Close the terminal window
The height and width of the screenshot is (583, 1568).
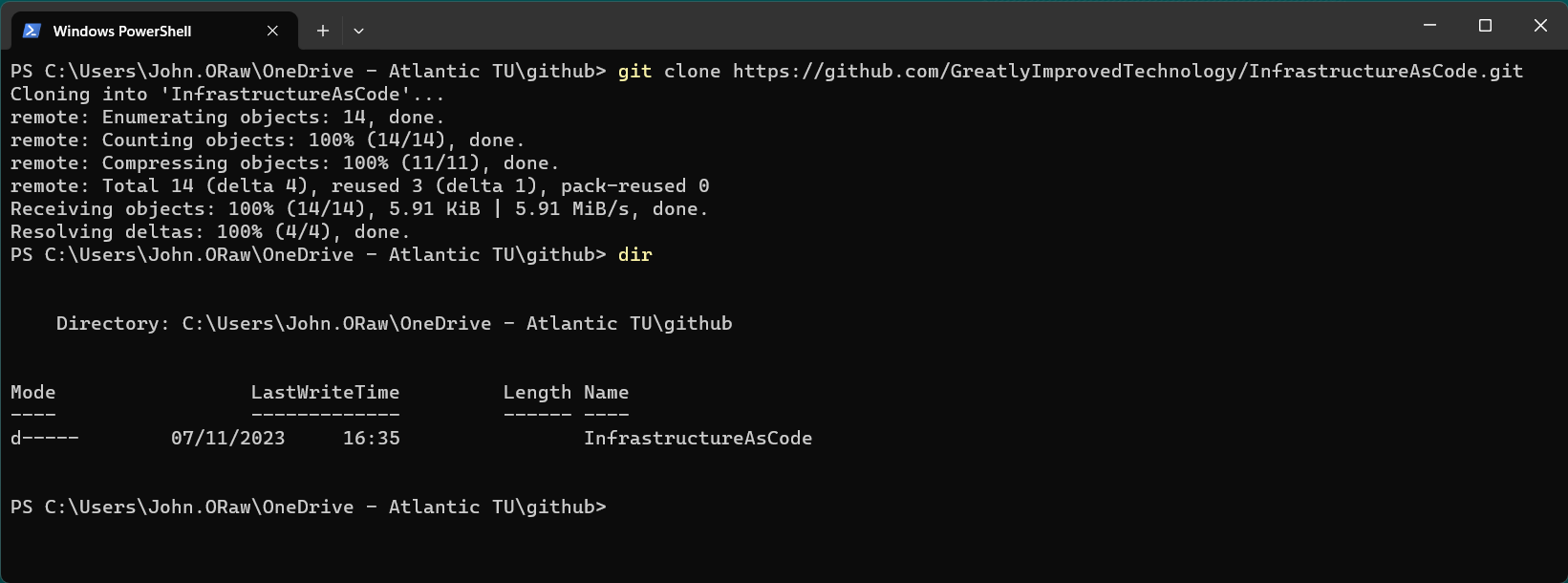pos(1540,26)
